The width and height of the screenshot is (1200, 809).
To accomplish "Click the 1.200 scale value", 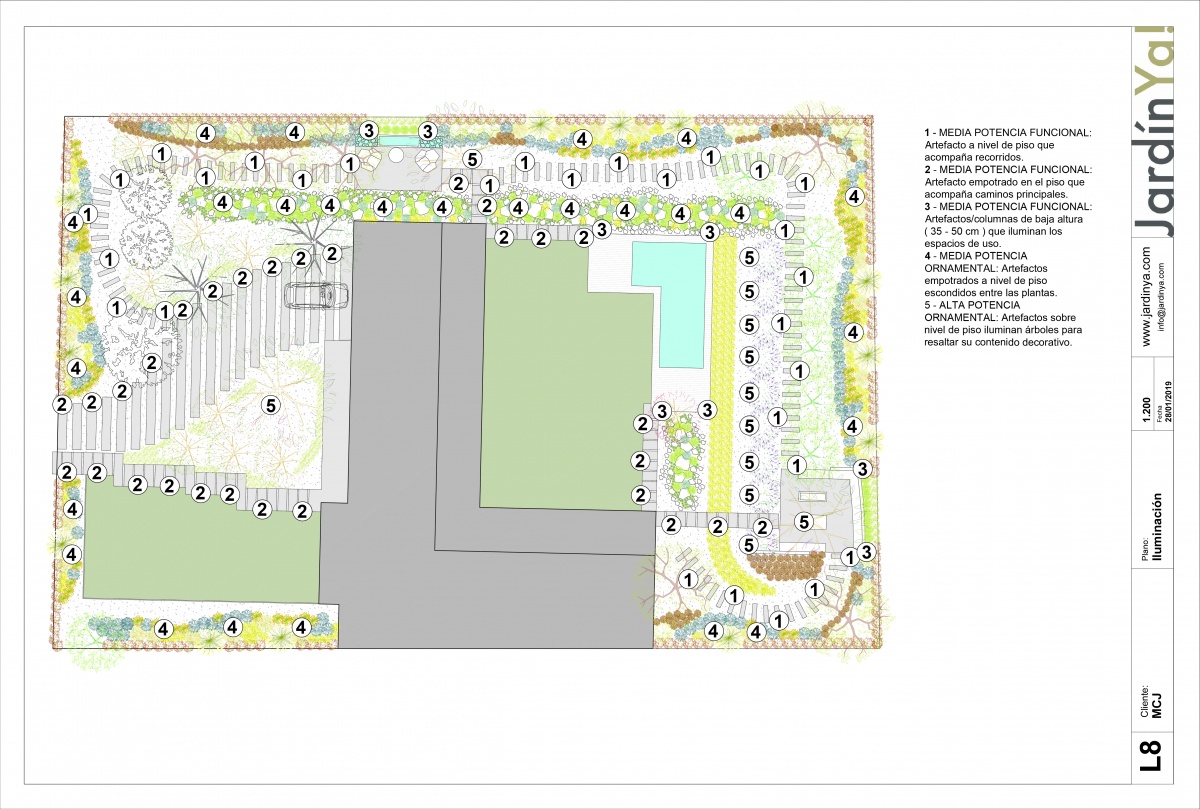I will (x=1145, y=411).
